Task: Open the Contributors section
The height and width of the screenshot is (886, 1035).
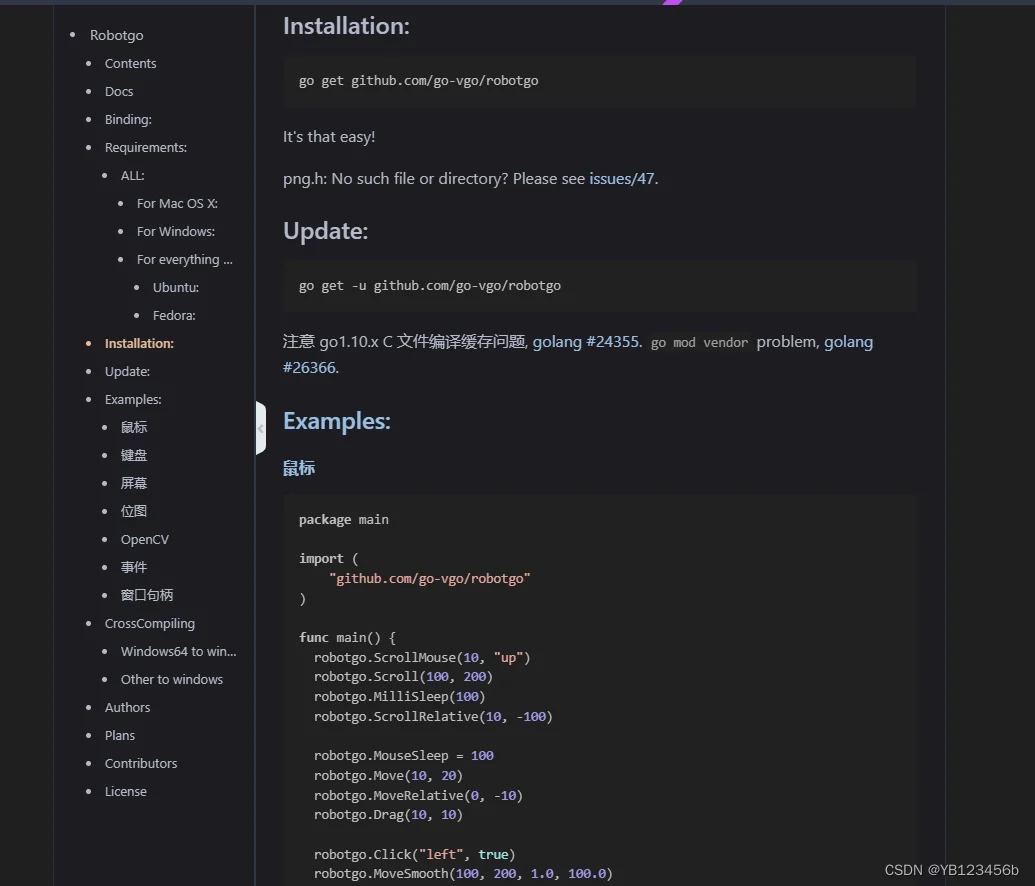Action: click(141, 763)
